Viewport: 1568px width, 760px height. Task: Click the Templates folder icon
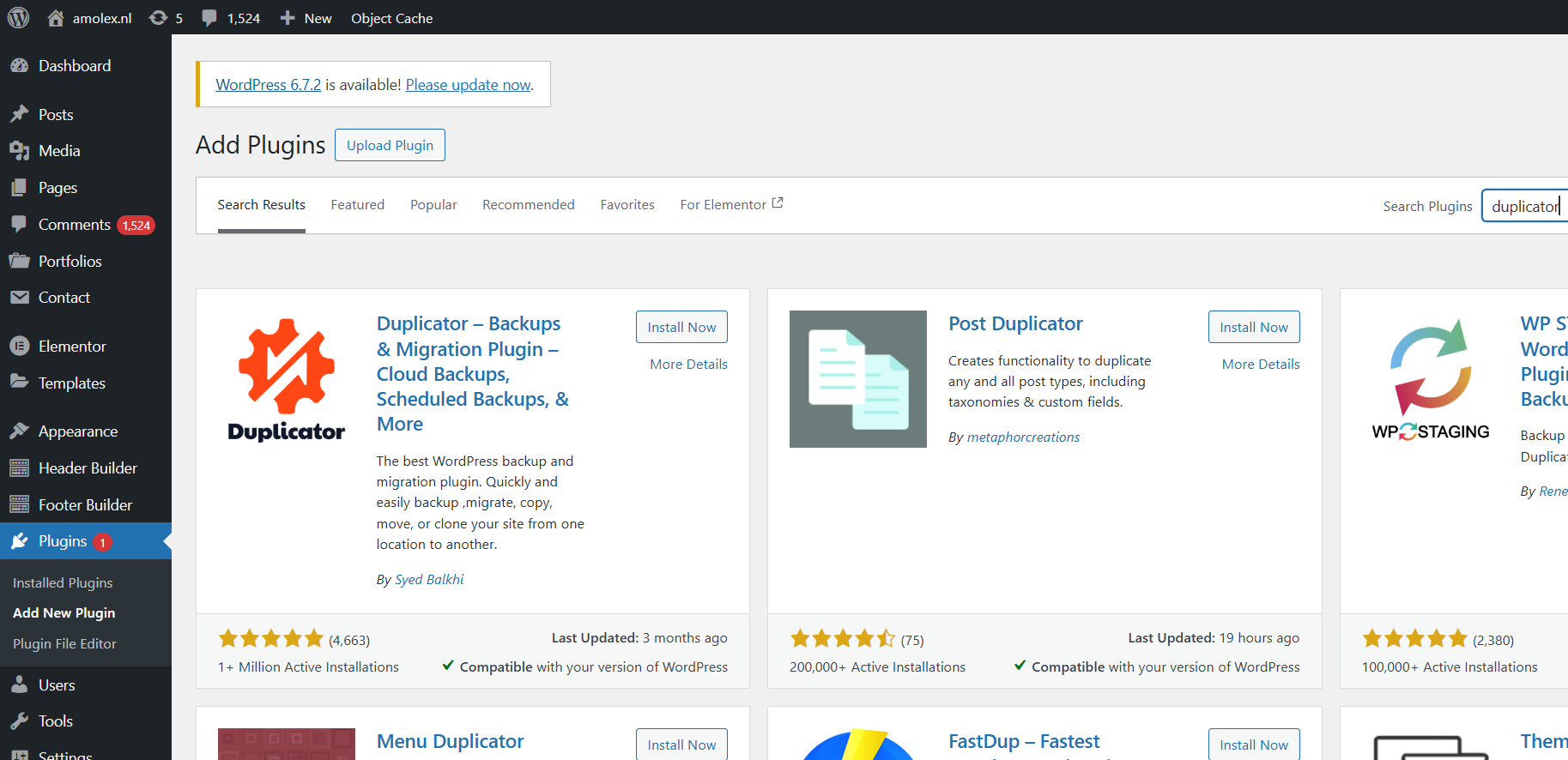[19, 383]
